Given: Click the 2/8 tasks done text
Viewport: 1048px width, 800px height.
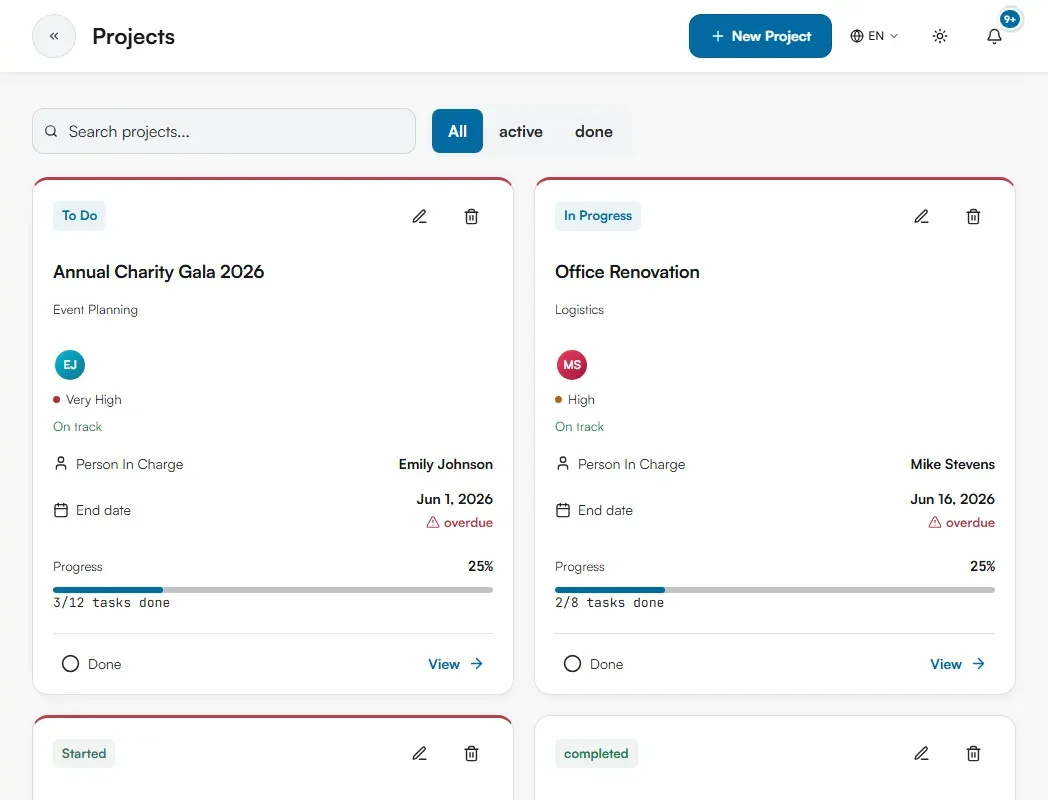Looking at the screenshot, I should 610,603.
